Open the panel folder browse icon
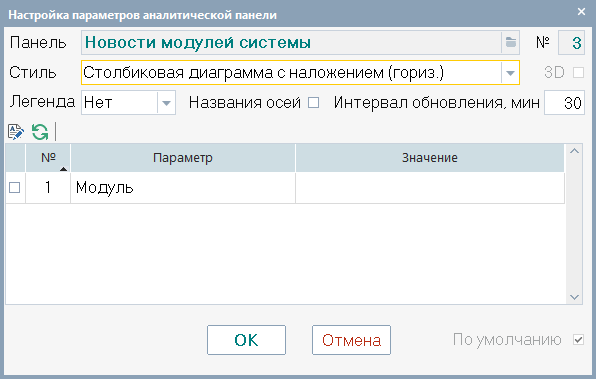The height and width of the screenshot is (379, 596). (510, 42)
